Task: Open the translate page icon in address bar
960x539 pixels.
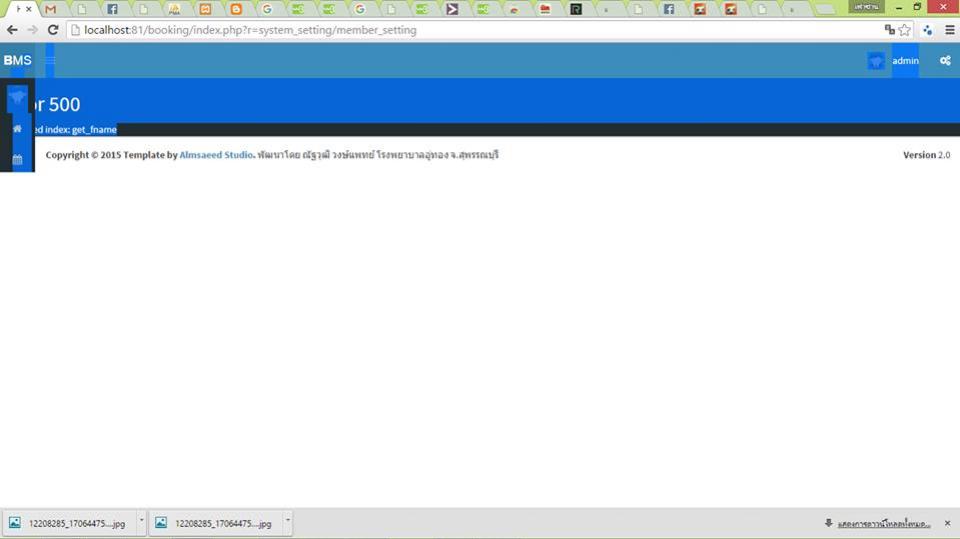Action: click(890, 29)
